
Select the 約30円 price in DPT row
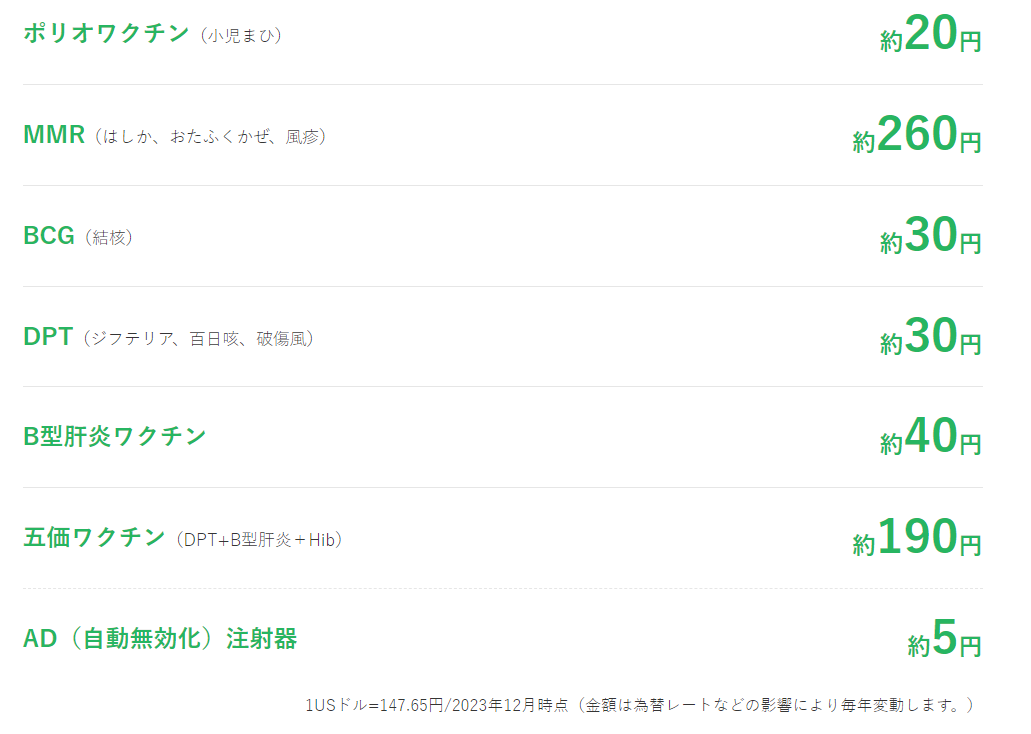point(930,336)
